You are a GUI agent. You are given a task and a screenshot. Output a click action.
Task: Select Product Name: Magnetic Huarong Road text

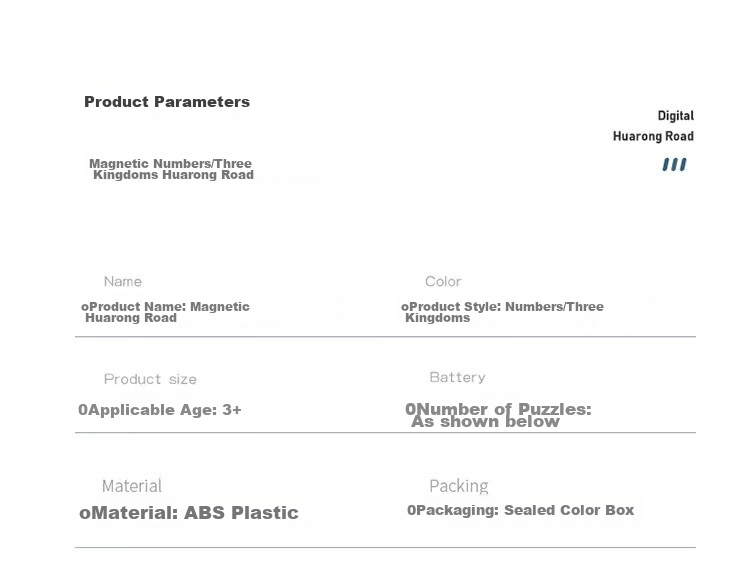[165, 312]
